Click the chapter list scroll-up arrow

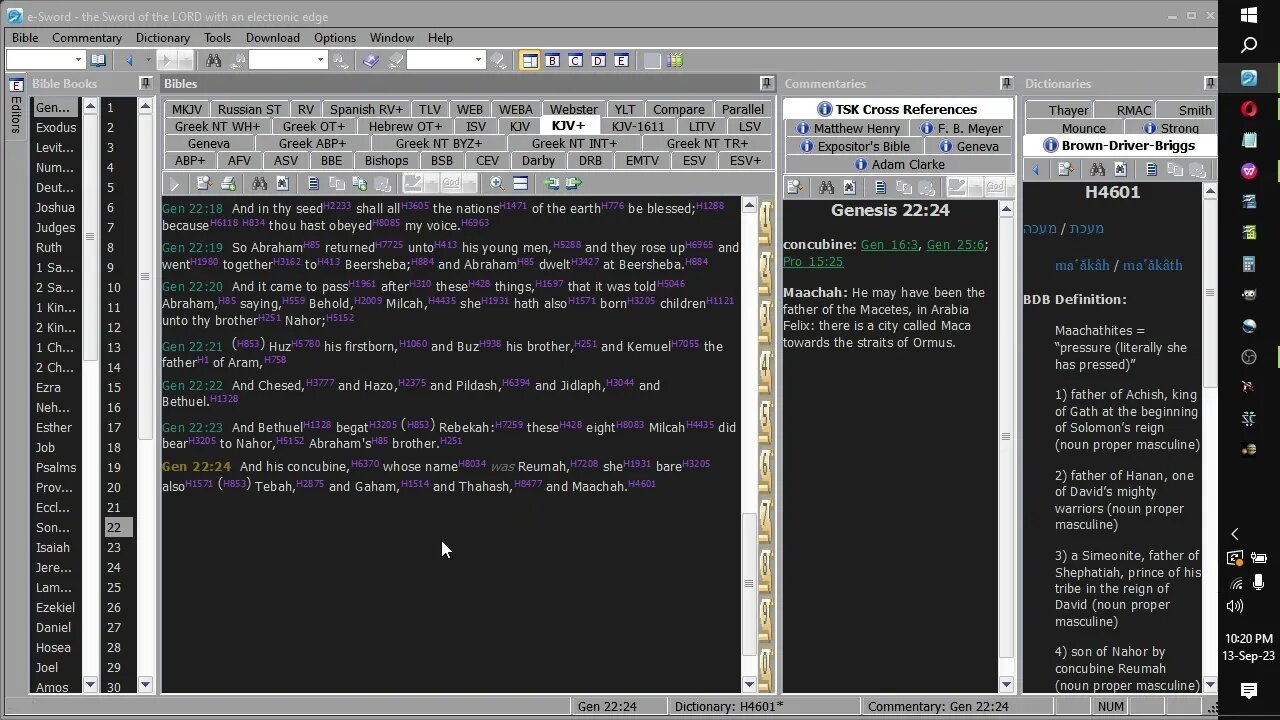click(x=145, y=106)
